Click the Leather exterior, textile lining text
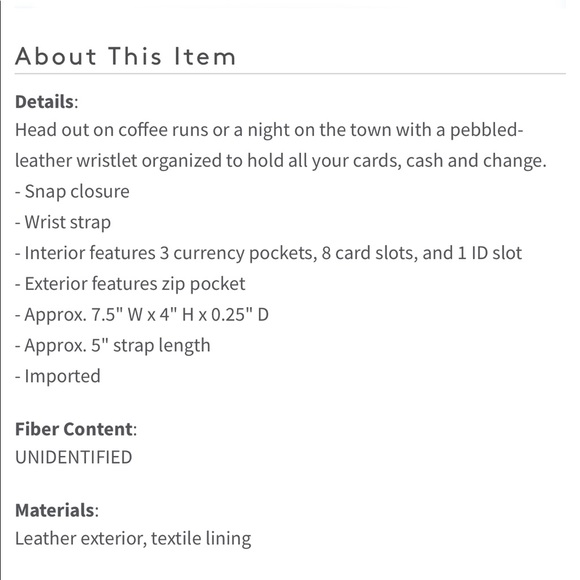This screenshot has height=580, width=580. click(133, 539)
